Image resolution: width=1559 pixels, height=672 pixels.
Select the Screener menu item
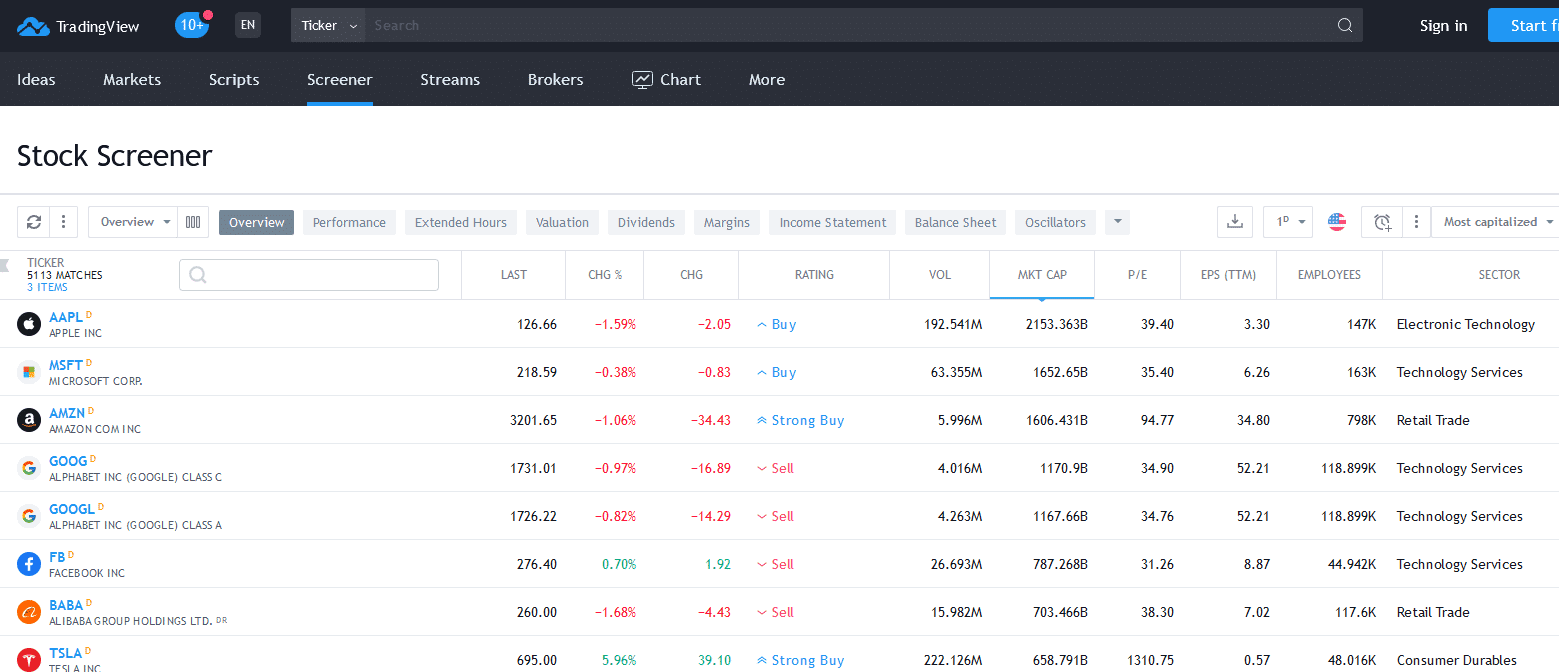340,80
